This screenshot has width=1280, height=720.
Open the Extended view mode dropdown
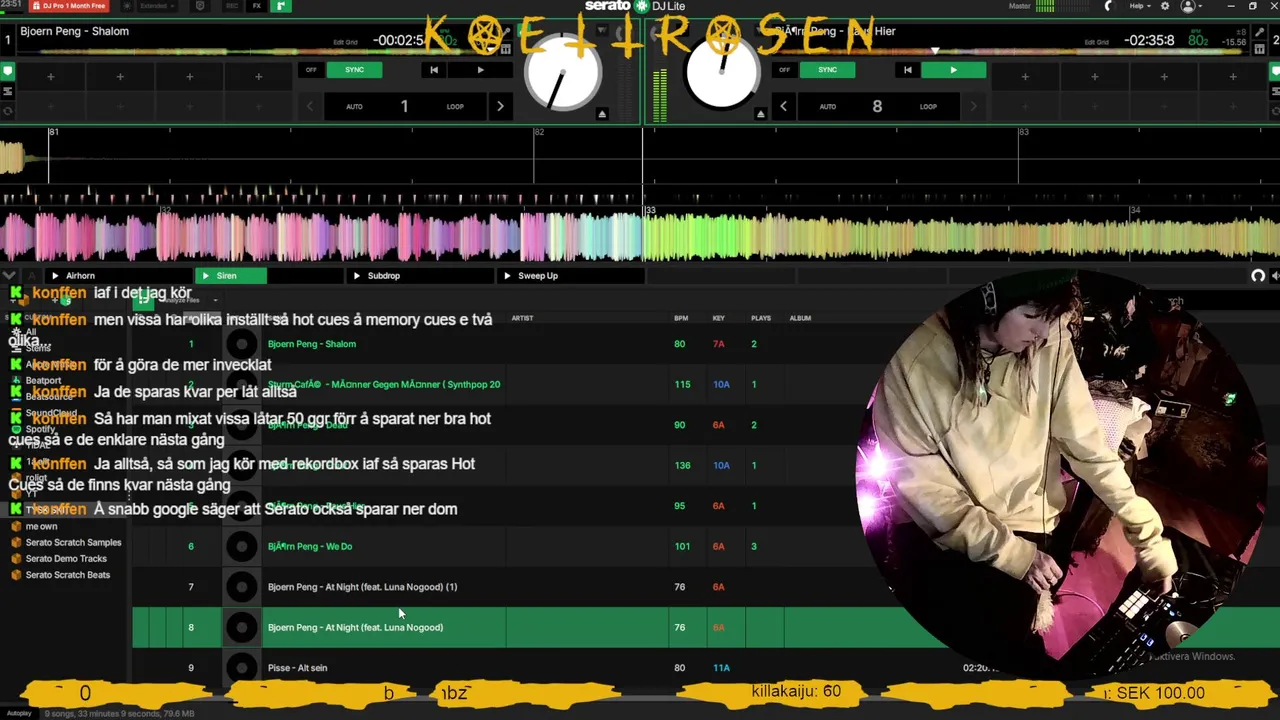pos(157,6)
